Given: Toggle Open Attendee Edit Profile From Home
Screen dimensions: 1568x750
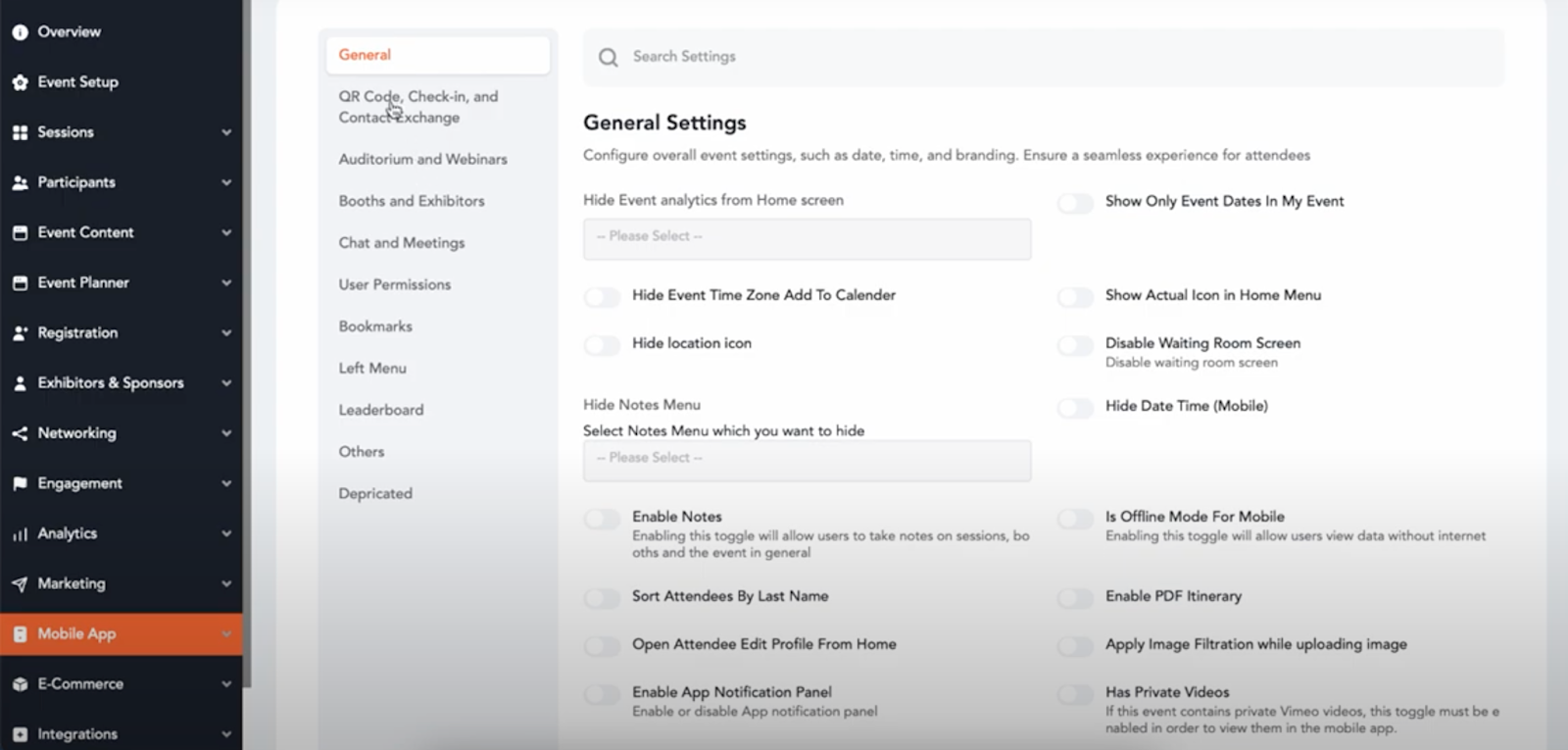Looking at the screenshot, I should pos(602,645).
